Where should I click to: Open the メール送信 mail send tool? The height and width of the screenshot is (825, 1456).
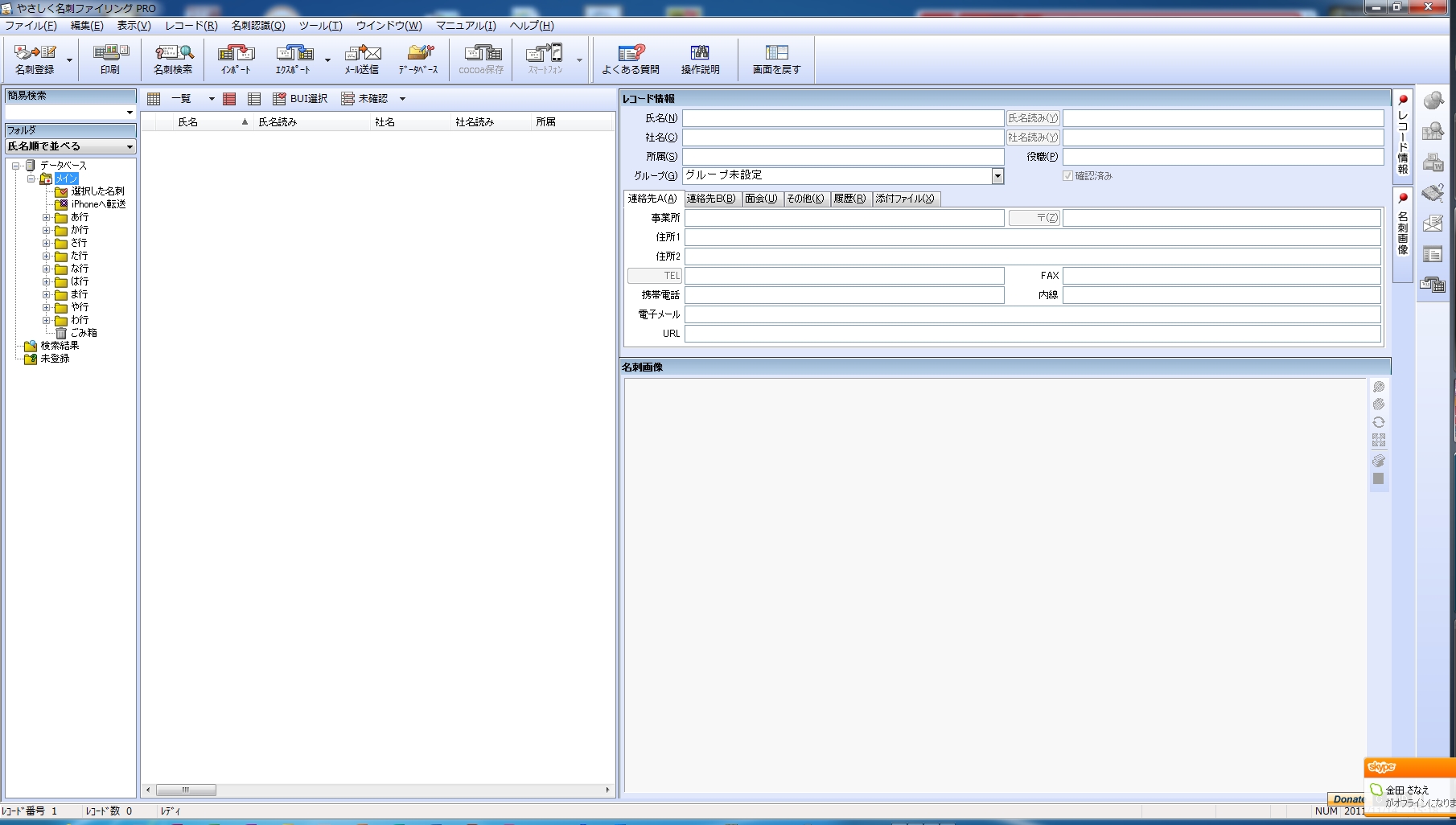tap(362, 60)
